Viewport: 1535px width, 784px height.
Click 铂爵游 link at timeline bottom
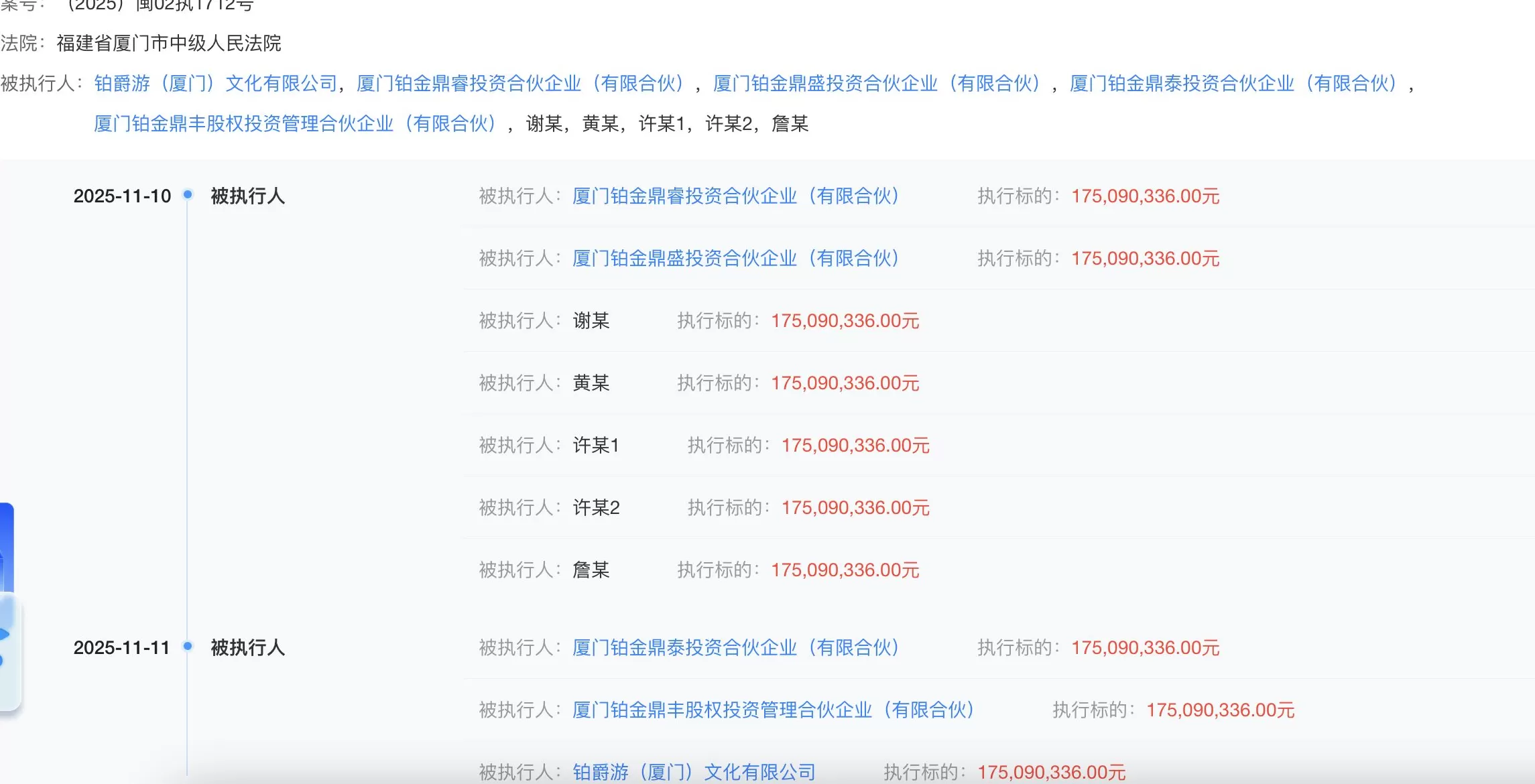click(x=694, y=772)
